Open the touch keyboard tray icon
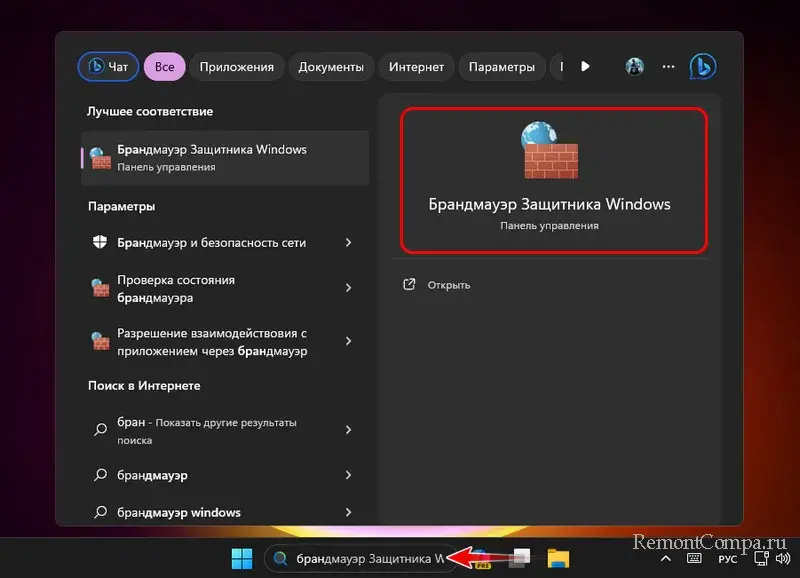 click(x=694, y=558)
